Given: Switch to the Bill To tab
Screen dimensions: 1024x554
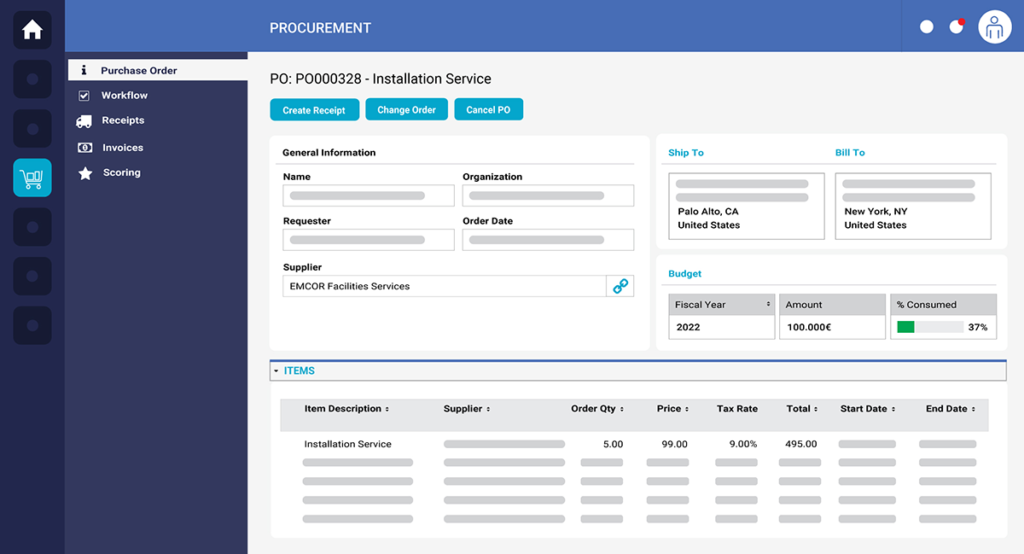Looking at the screenshot, I should (850, 153).
